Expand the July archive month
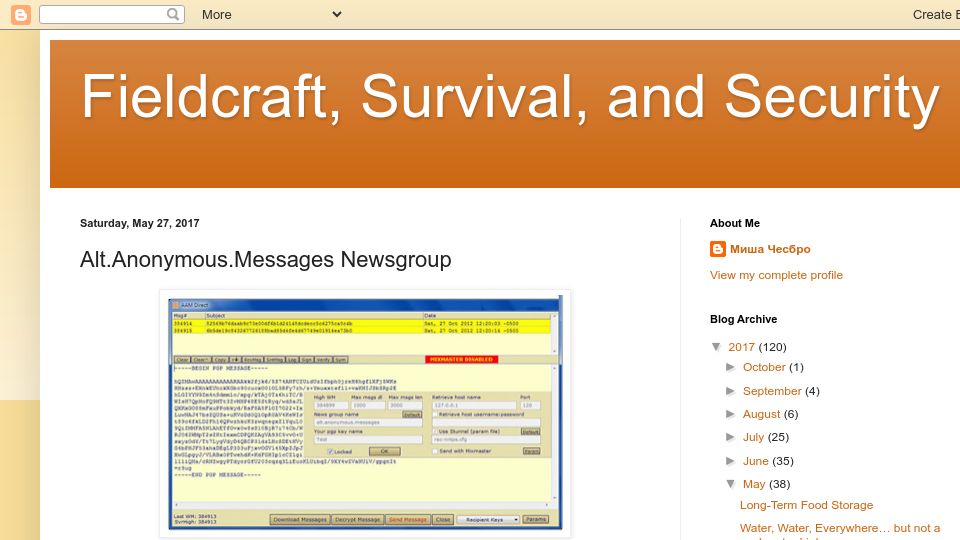Viewport: 960px width, 540px height. 730,437
